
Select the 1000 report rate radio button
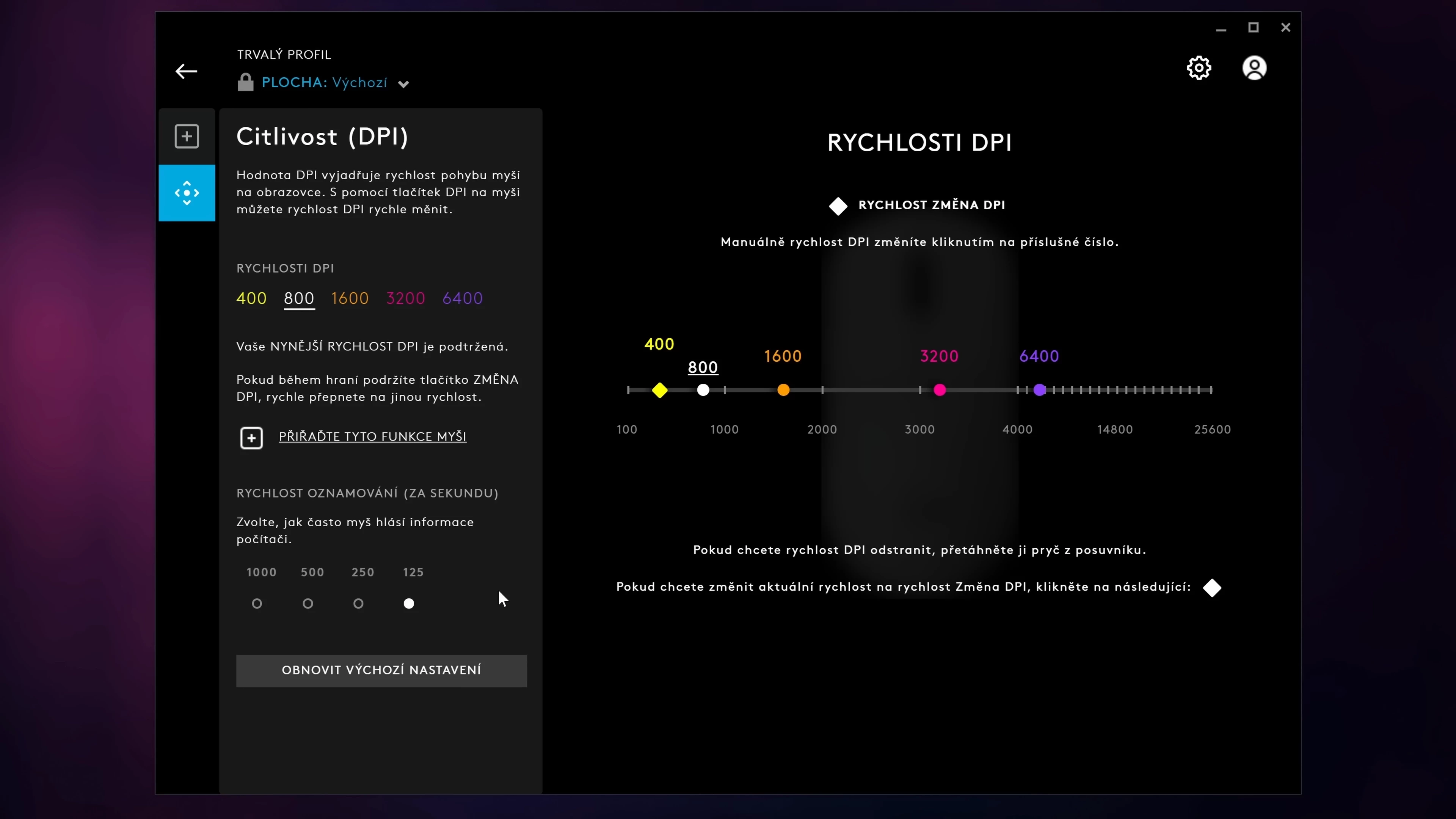[x=257, y=604]
